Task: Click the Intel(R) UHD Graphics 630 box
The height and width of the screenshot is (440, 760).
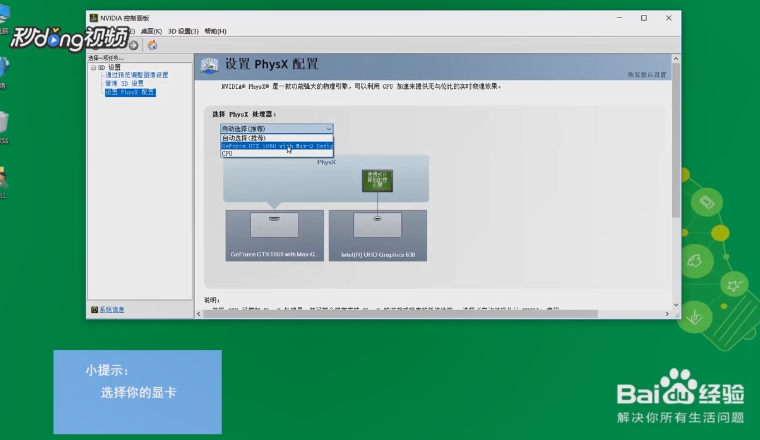Action: (x=378, y=236)
